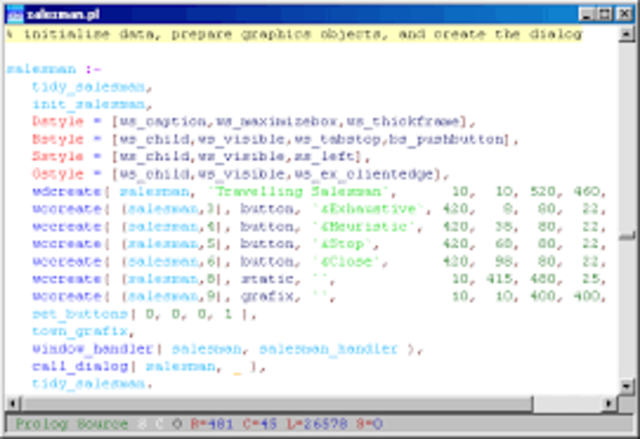Click the 'Prolog Source' status bar label

click(72, 424)
